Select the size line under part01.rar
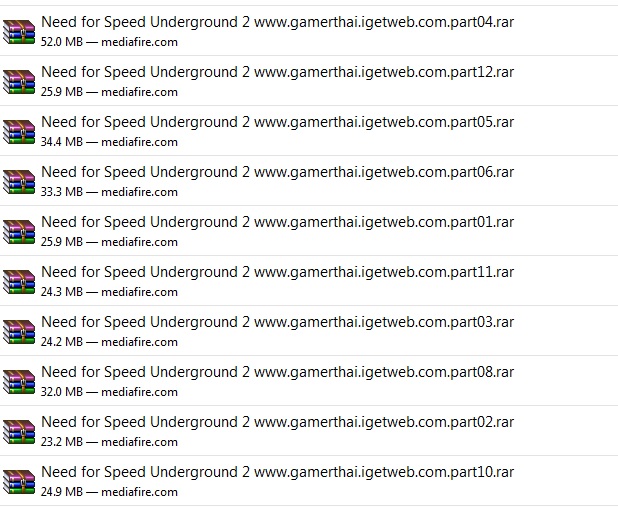The height and width of the screenshot is (514, 618). pos(109,242)
